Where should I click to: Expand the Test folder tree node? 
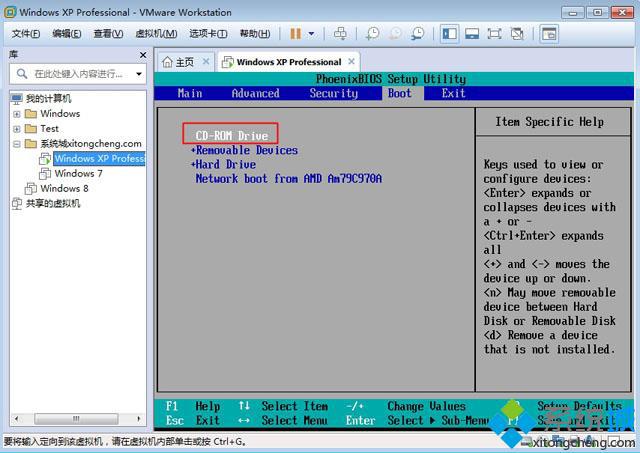(17, 129)
